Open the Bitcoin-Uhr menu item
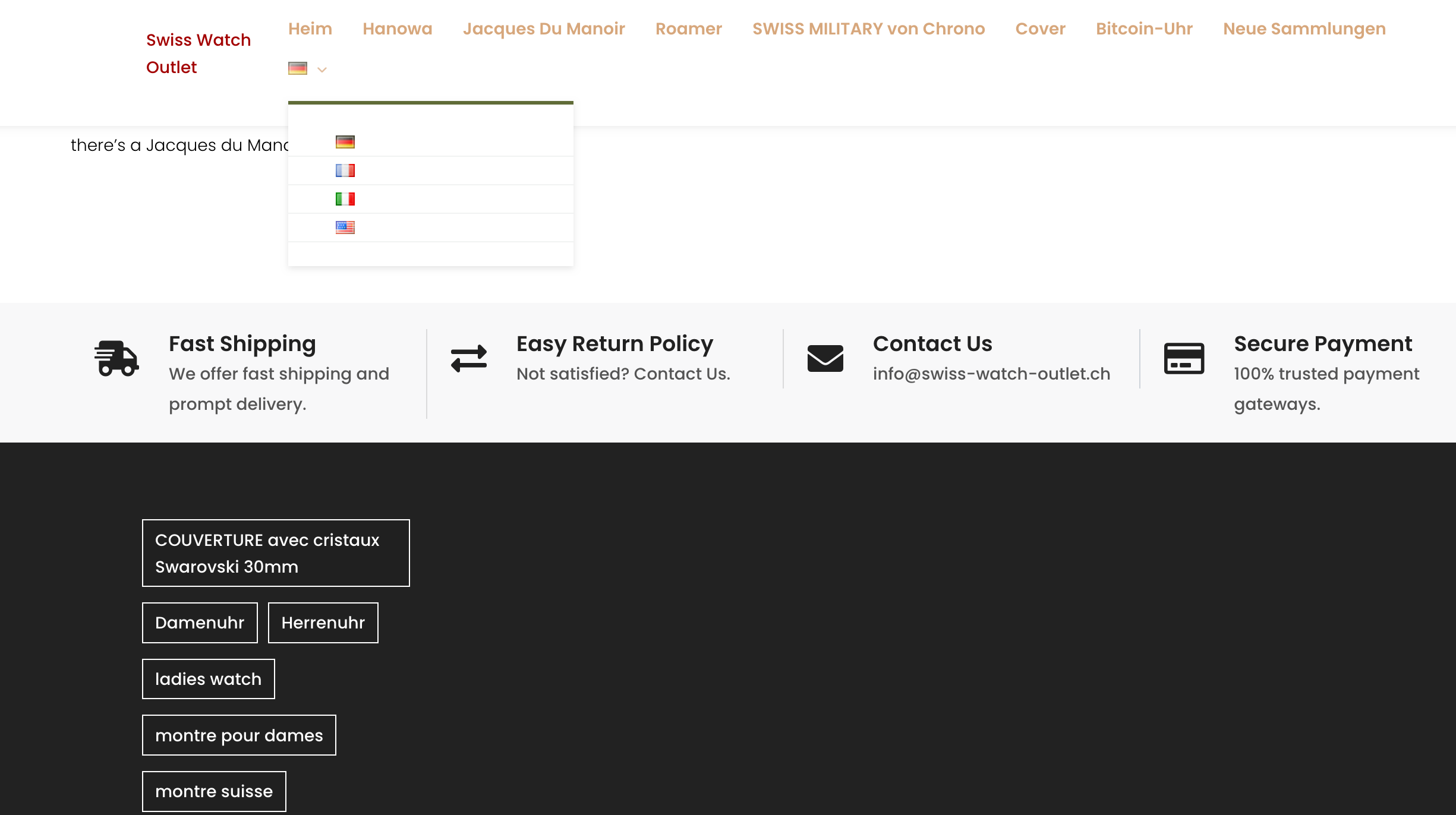 tap(1144, 29)
